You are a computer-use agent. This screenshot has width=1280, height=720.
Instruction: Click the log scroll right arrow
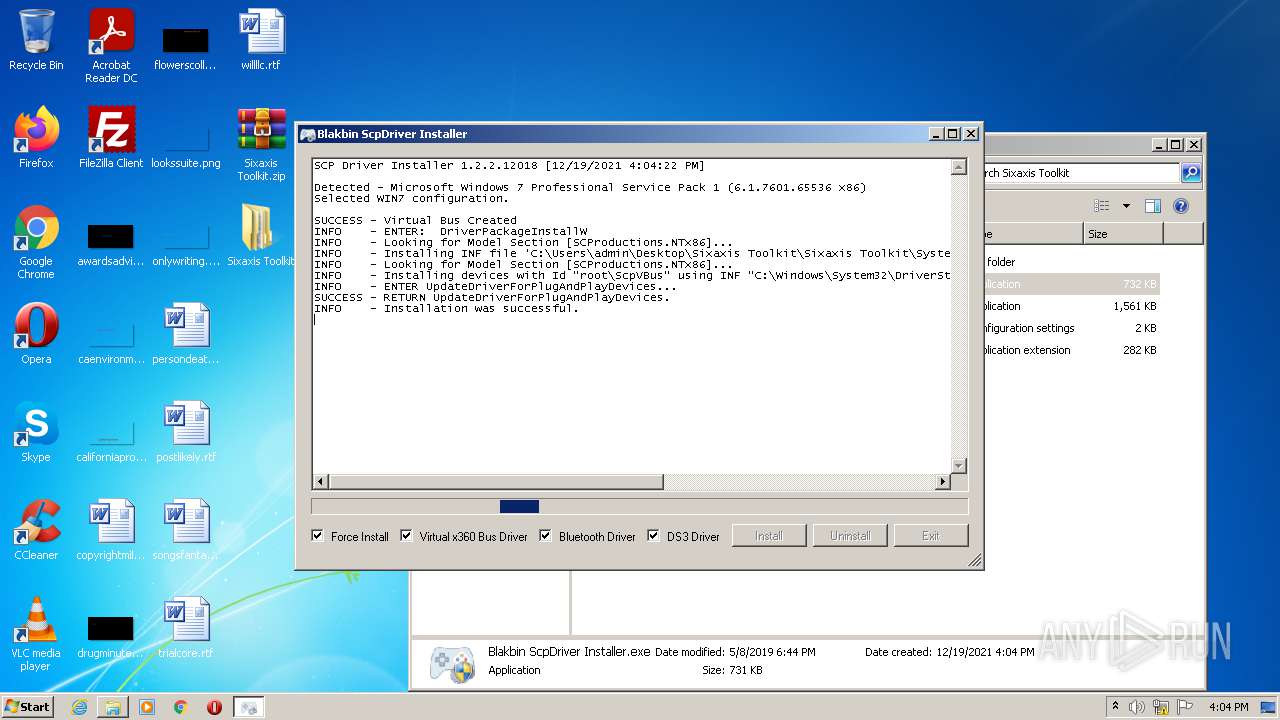[x=942, y=482]
